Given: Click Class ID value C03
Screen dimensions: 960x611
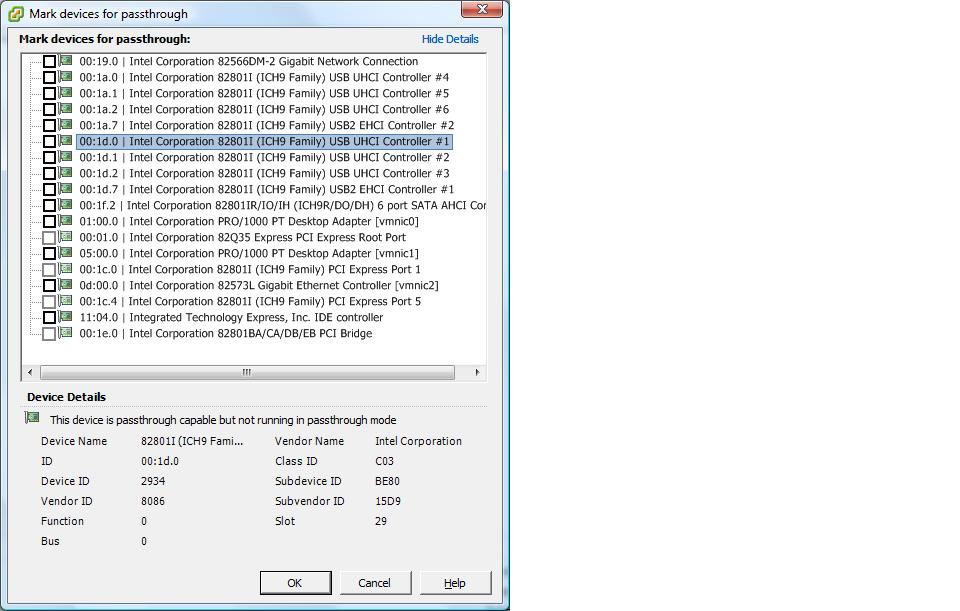Looking at the screenshot, I should point(384,461).
